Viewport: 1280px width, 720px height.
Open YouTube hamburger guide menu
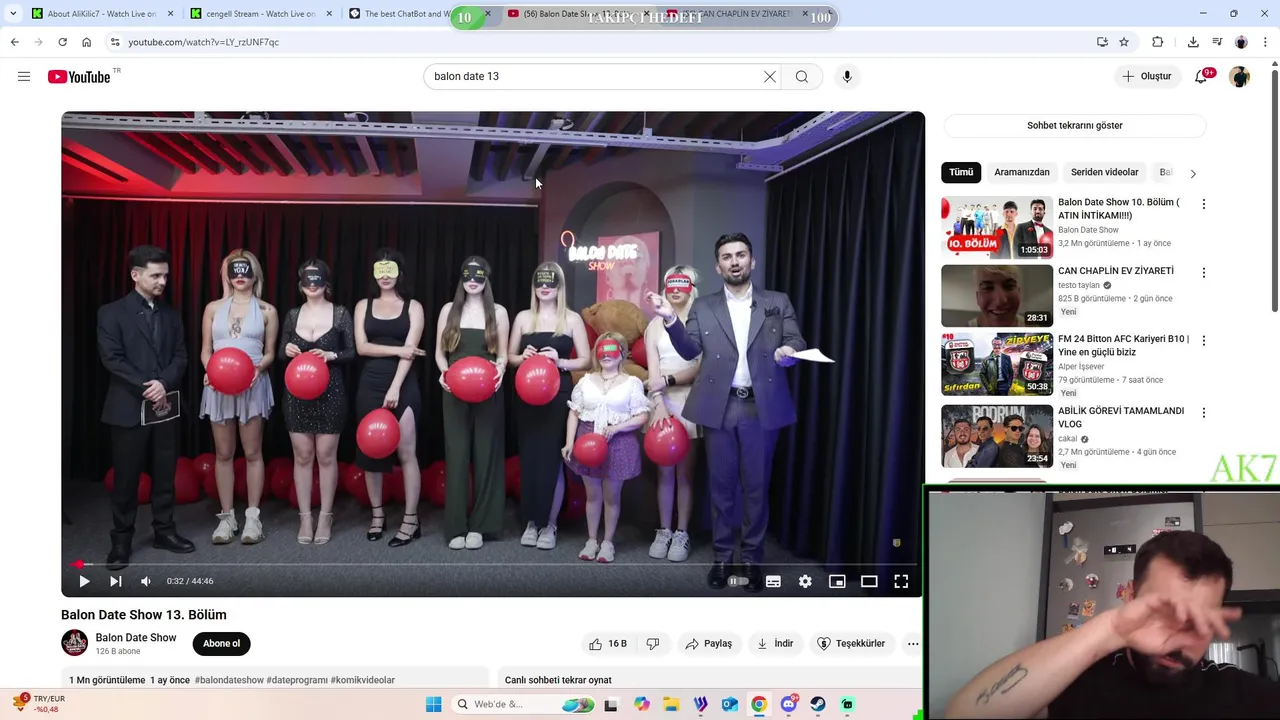click(24, 76)
